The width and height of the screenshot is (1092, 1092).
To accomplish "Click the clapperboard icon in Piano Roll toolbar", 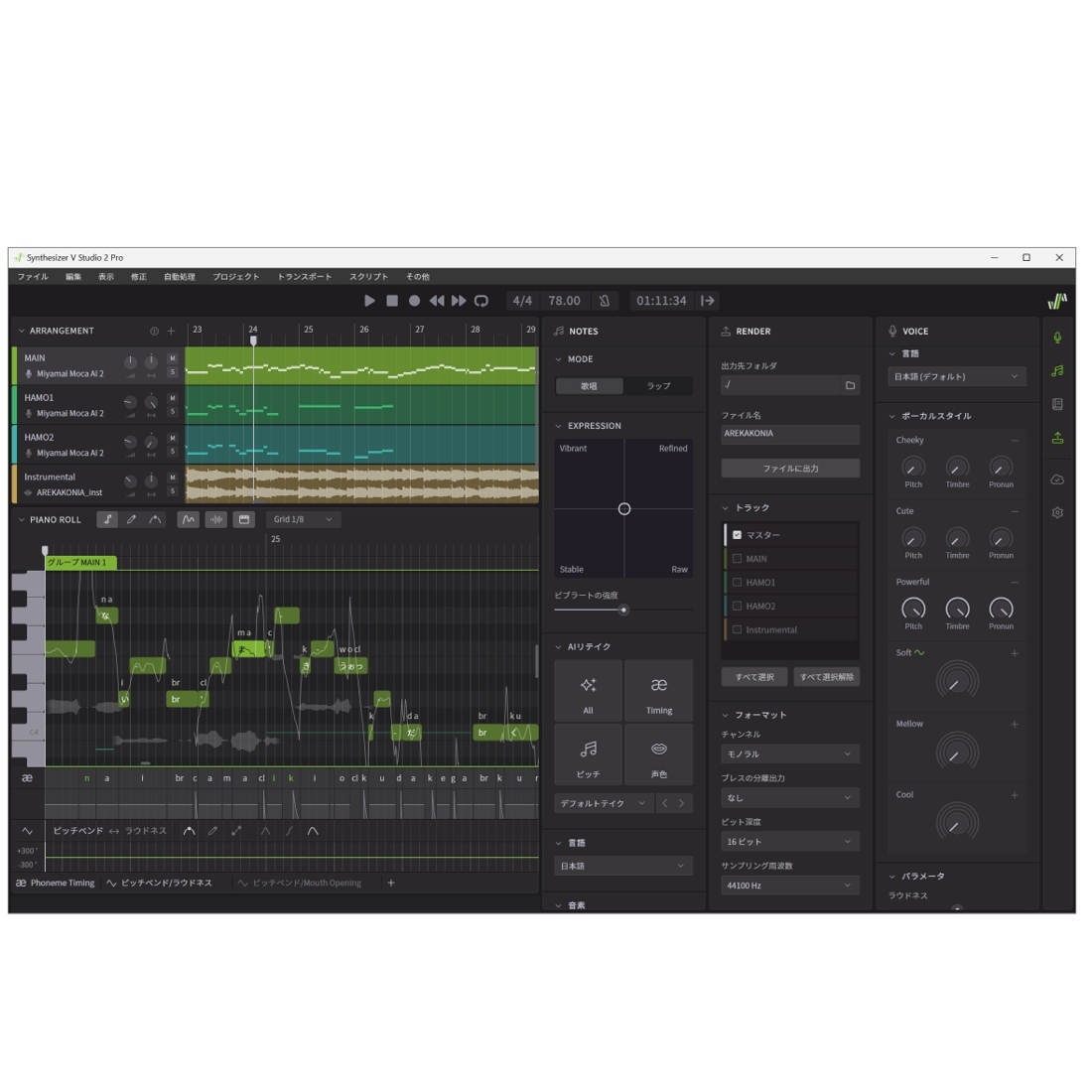I will pyautogui.click(x=244, y=519).
